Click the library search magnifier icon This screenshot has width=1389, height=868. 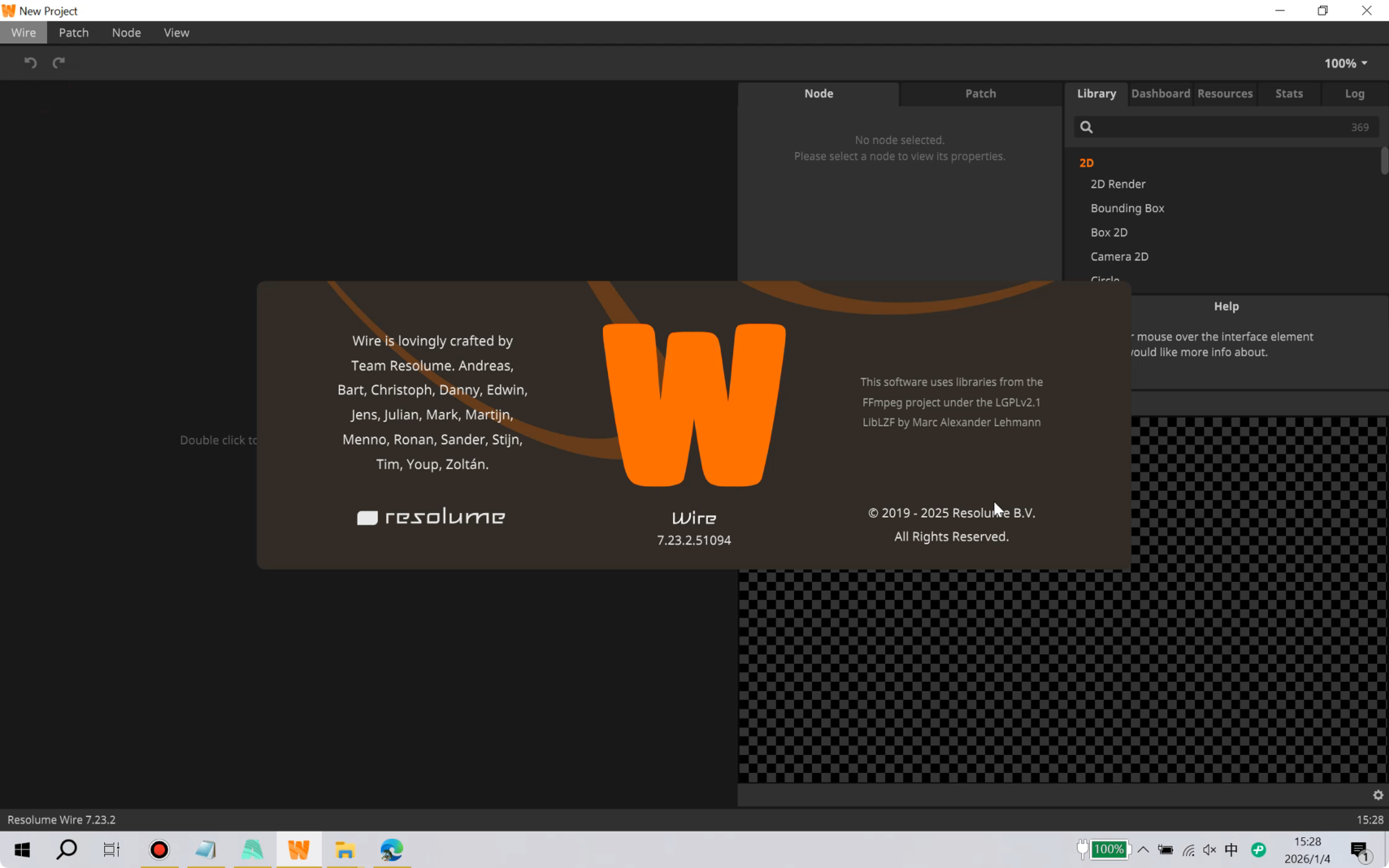(1086, 127)
